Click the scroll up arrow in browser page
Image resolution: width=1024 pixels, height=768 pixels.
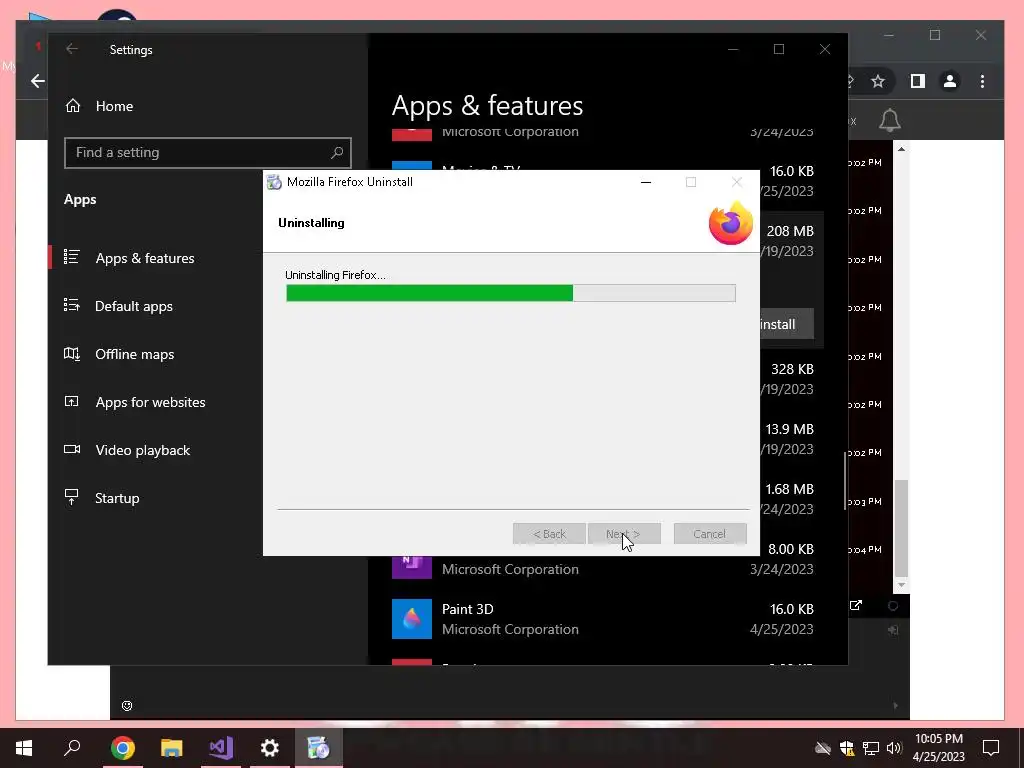point(901,150)
